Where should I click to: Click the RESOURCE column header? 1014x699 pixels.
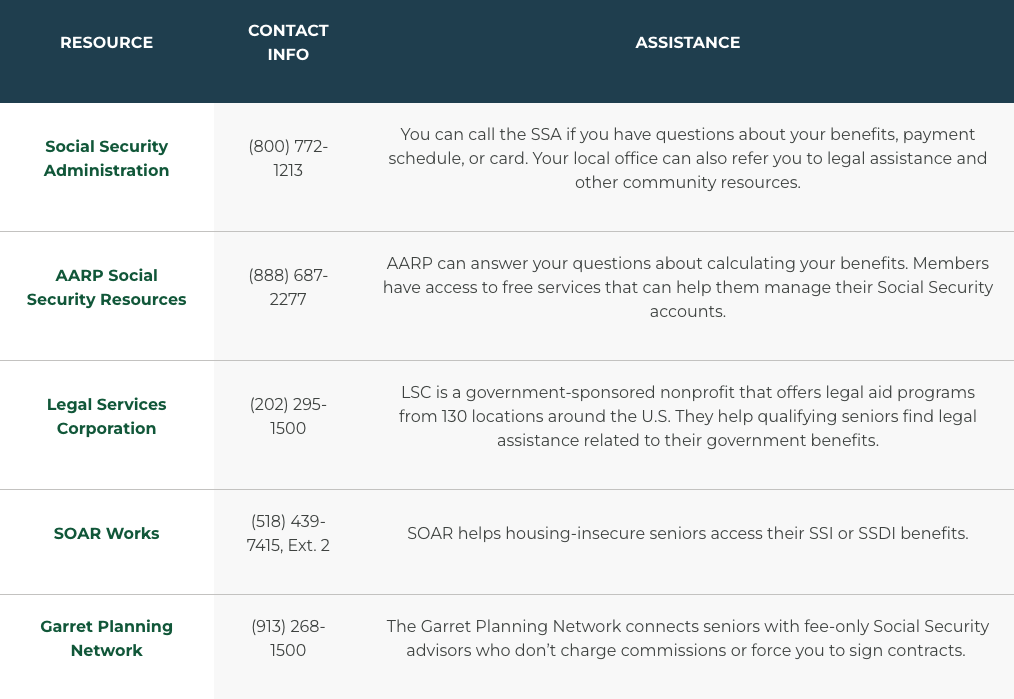pyautogui.click(x=106, y=43)
